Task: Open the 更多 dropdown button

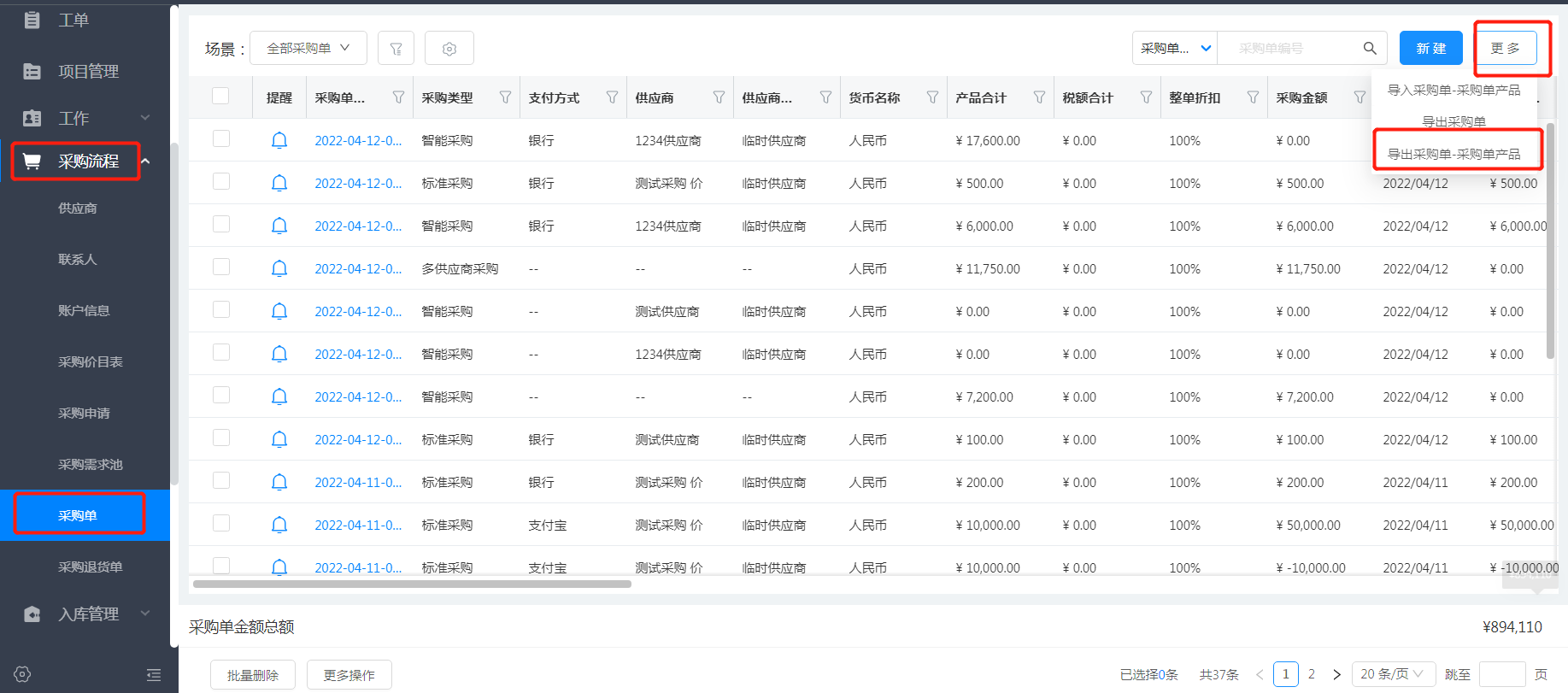Action: 1506,48
